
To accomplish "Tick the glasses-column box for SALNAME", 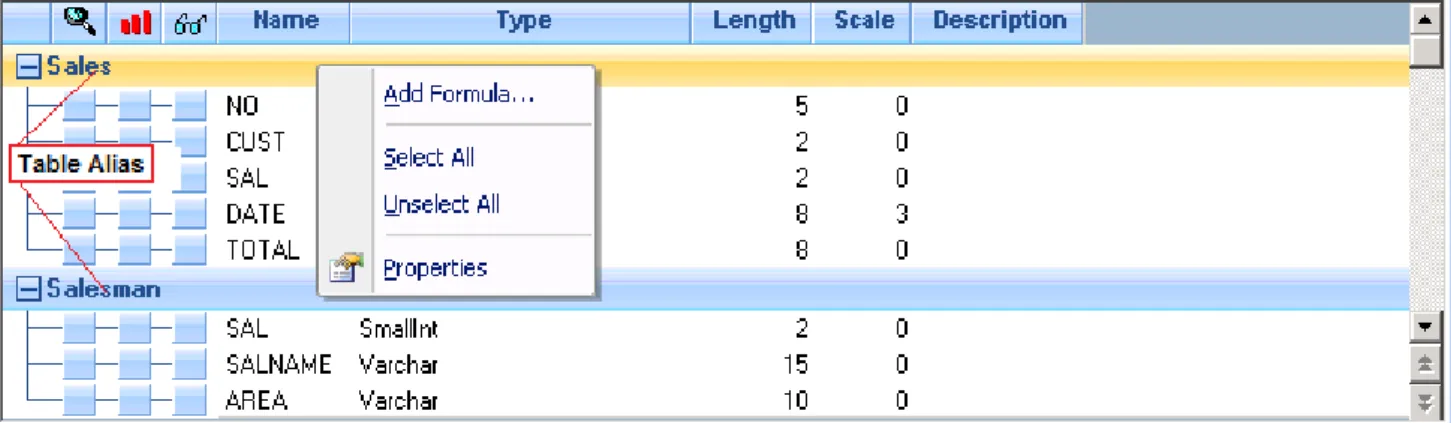I will click(188, 364).
